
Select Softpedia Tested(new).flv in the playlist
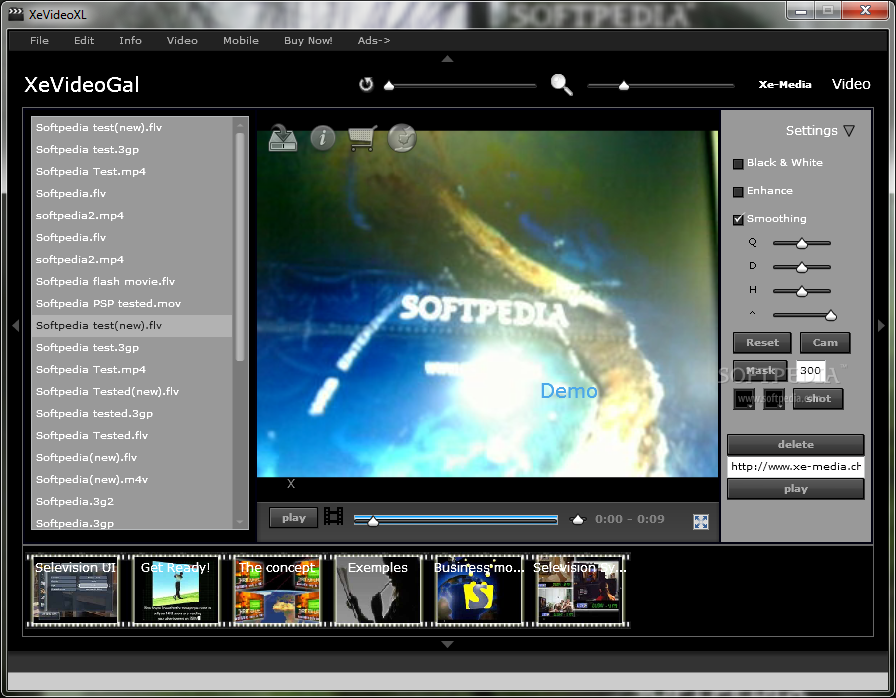coord(132,391)
